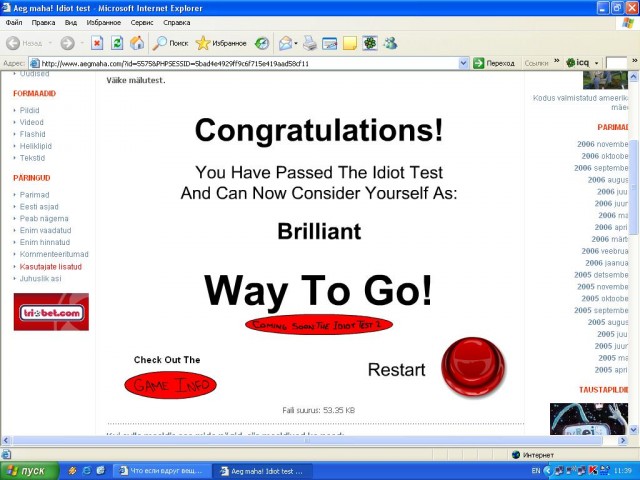The height and width of the screenshot is (480, 640).
Task: Open the Flashid sidebar link
Action: tap(32, 134)
